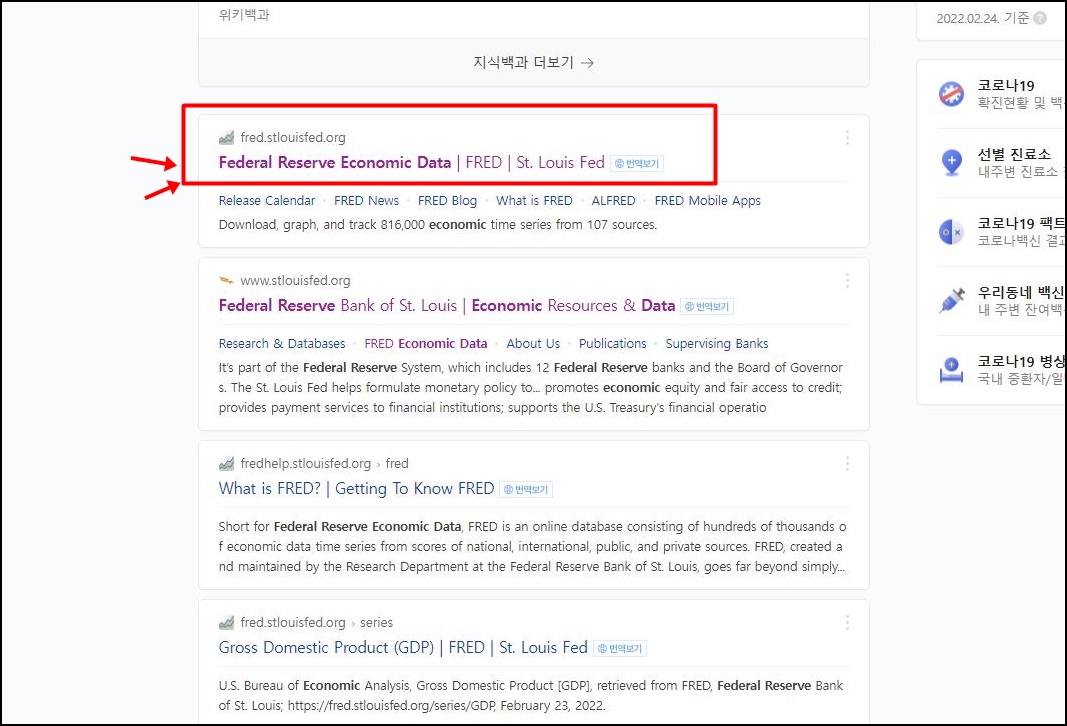Open the Supervising Banks sublink
Image resolution: width=1067 pixels, height=726 pixels.
pos(717,344)
